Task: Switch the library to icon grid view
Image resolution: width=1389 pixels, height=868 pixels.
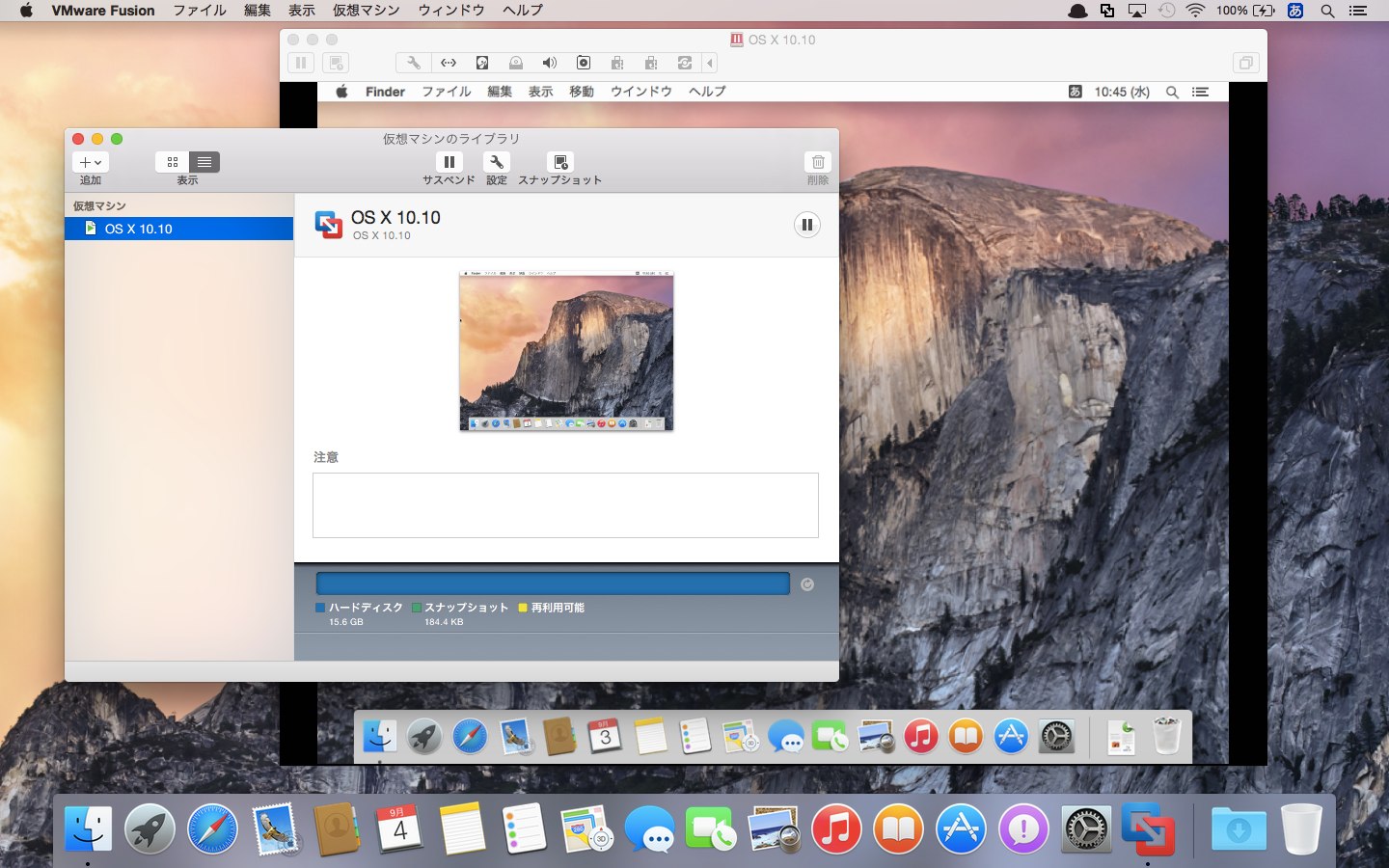Action: [x=172, y=162]
